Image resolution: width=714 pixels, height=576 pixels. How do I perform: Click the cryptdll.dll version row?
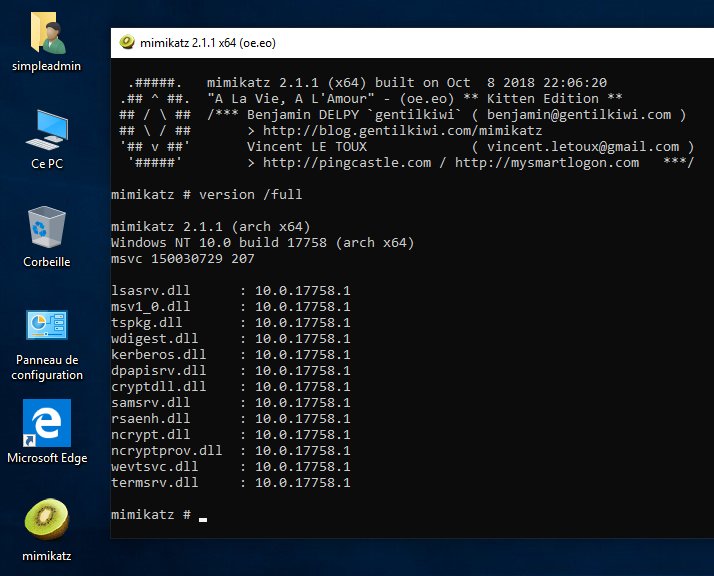(231, 386)
